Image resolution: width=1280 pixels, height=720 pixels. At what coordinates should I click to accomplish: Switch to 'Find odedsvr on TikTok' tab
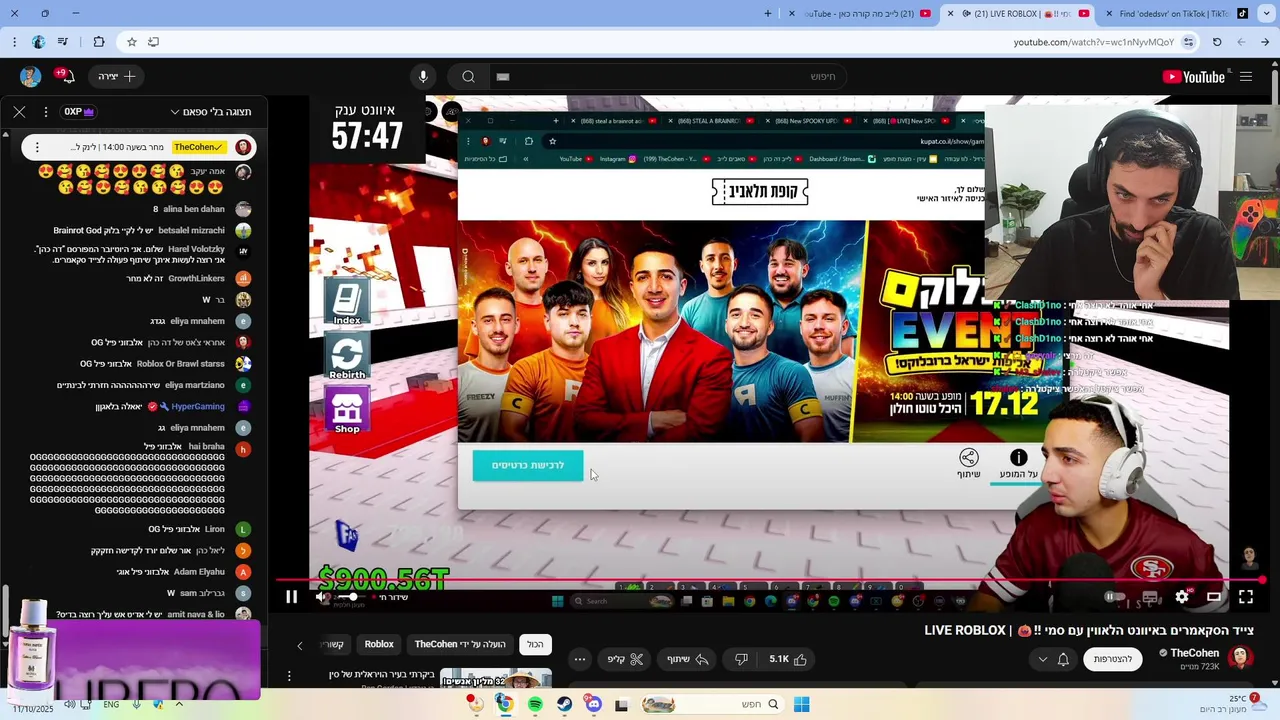[1178, 14]
